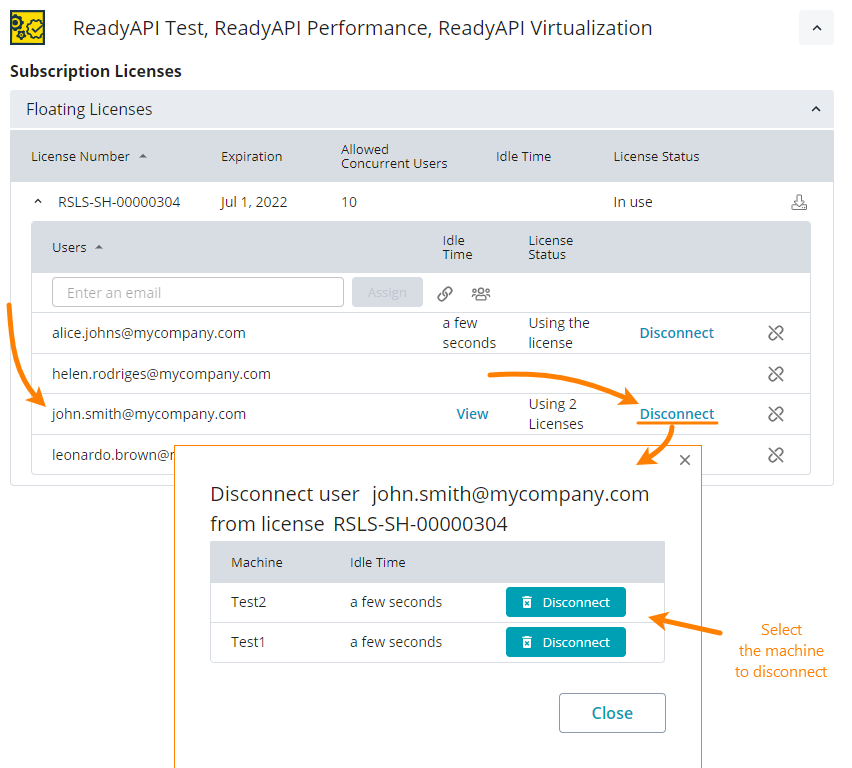Click the user group icon beside Assign
The image size is (852, 768).
(x=481, y=293)
